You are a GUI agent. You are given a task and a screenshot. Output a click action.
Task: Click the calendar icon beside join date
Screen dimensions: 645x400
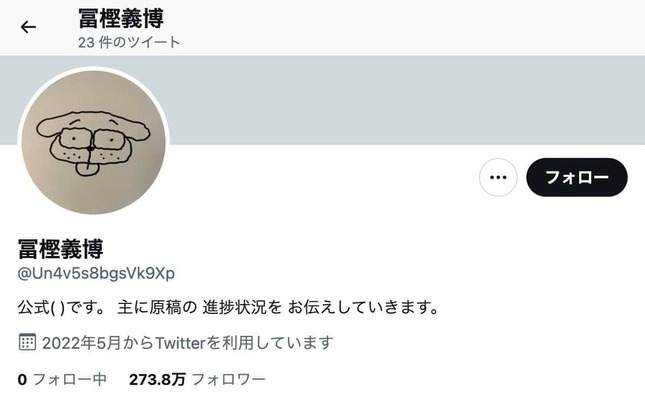27,342
